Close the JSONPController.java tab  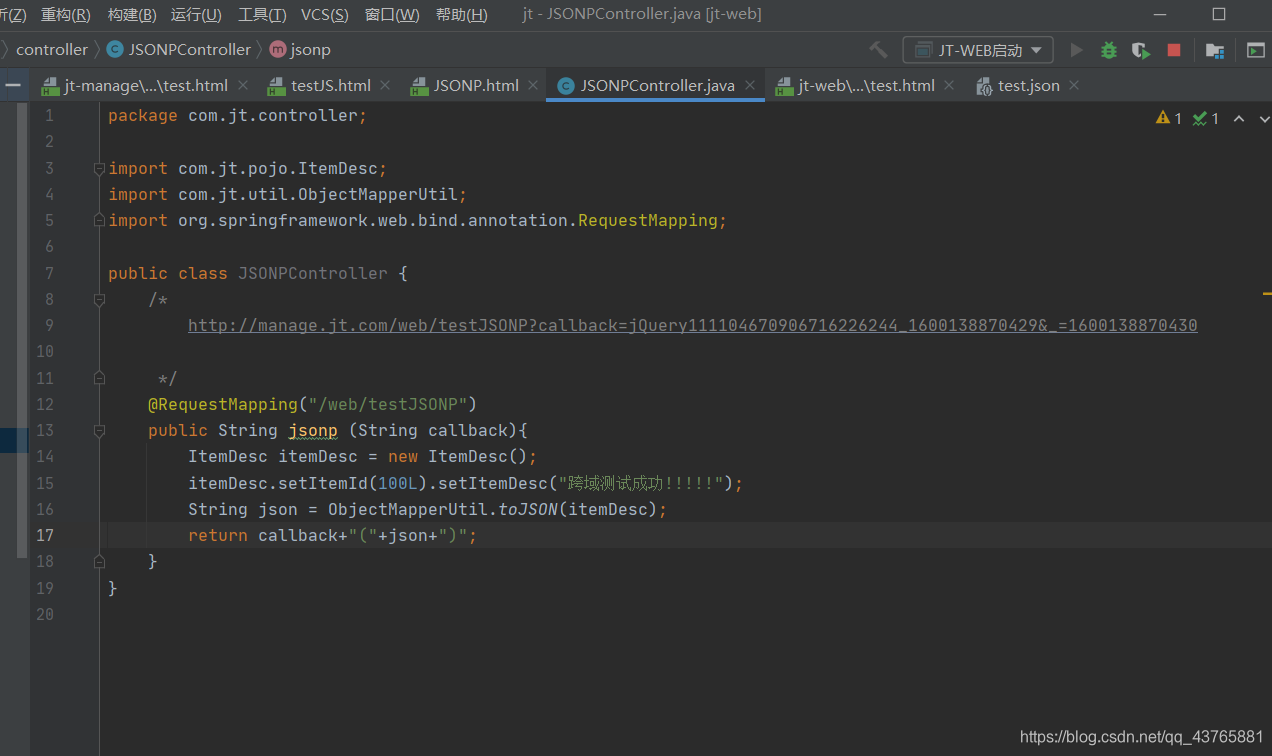pos(750,85)
